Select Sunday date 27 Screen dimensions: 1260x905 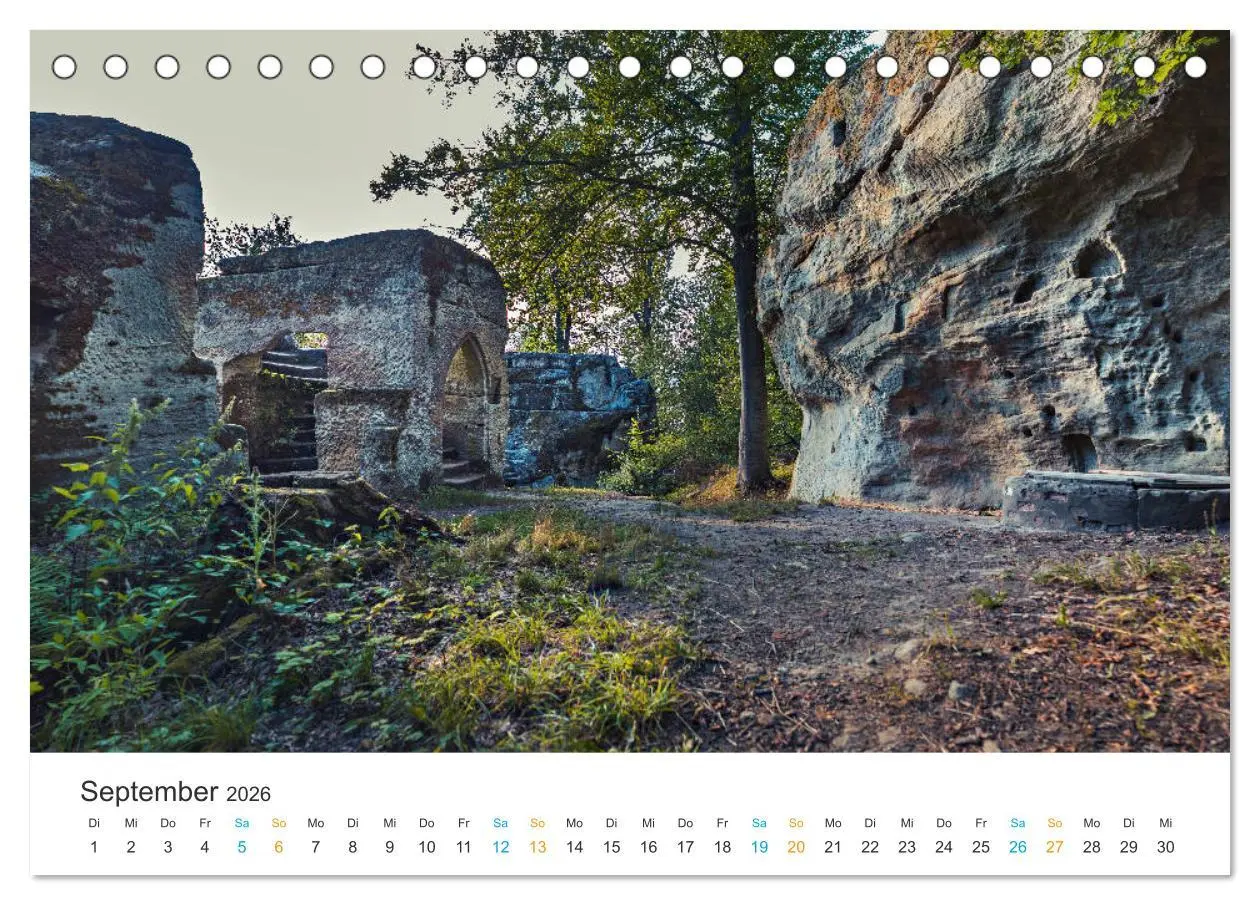[x=1055, y=847]
